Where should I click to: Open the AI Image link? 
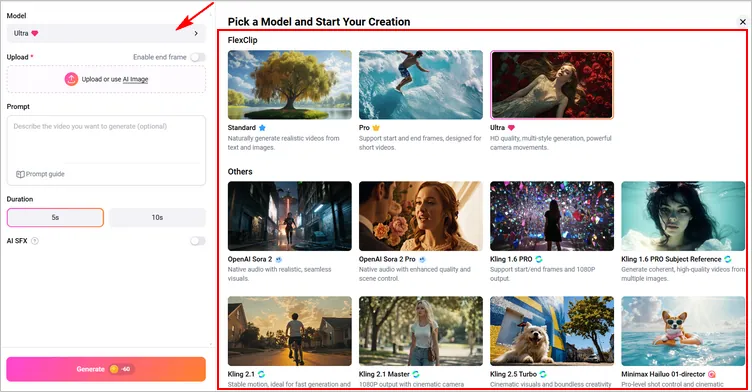pos(135,79)
